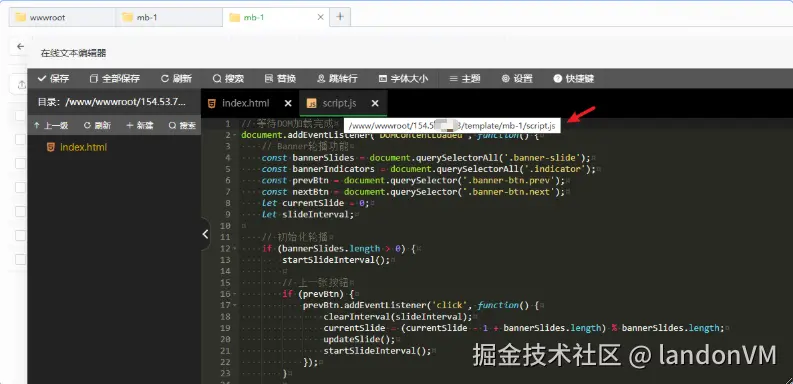Click the 'const prevBtn' code line
This screenshot has width=793, height=384.
click(413, 180)
